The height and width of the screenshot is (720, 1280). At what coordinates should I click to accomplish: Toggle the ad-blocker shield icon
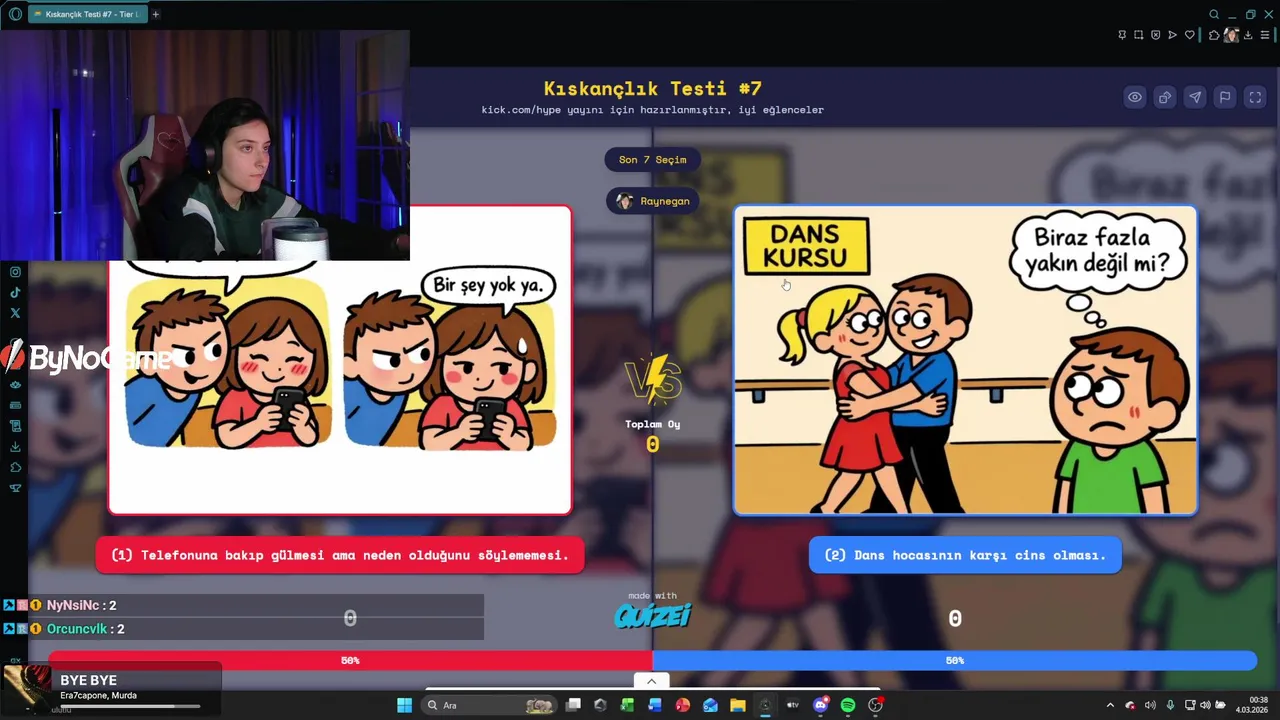1155,35
